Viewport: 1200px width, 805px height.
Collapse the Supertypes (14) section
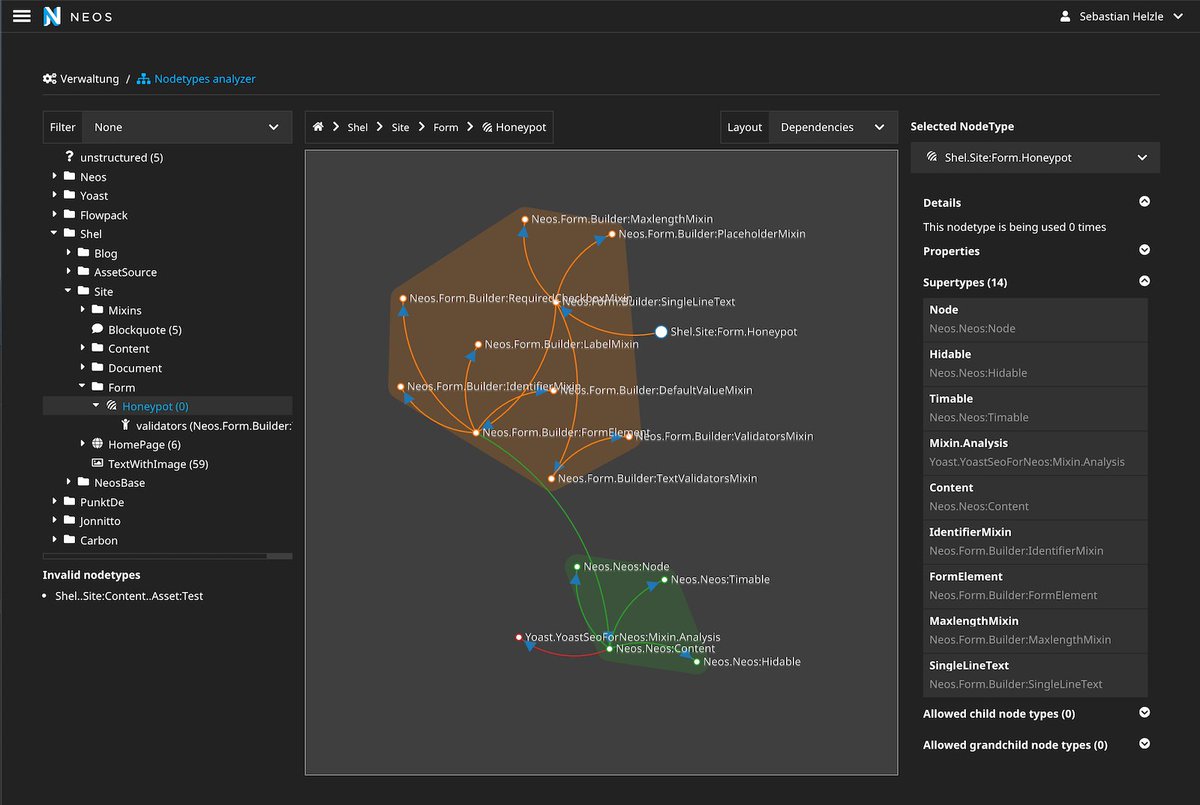[x=1145, y=282]
